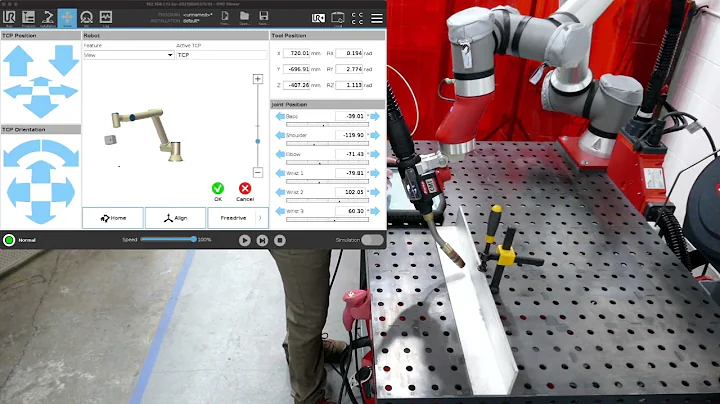Image resolution: width=720 pixels, height=404 pixels.
Task: Open the hamburger menu
Action: click(377, 18)
